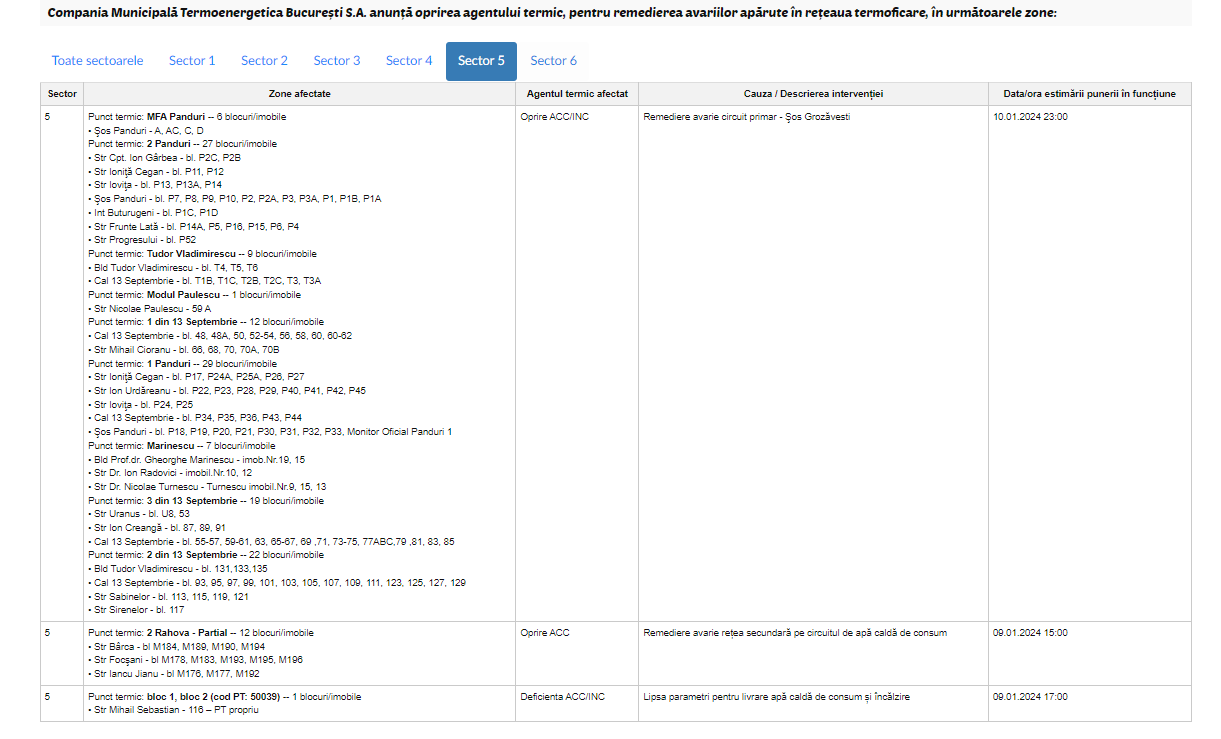This screenshot has height=739, width=1221.
Task: View the Sector 6 tab
Action: click(x=553, y=61)
